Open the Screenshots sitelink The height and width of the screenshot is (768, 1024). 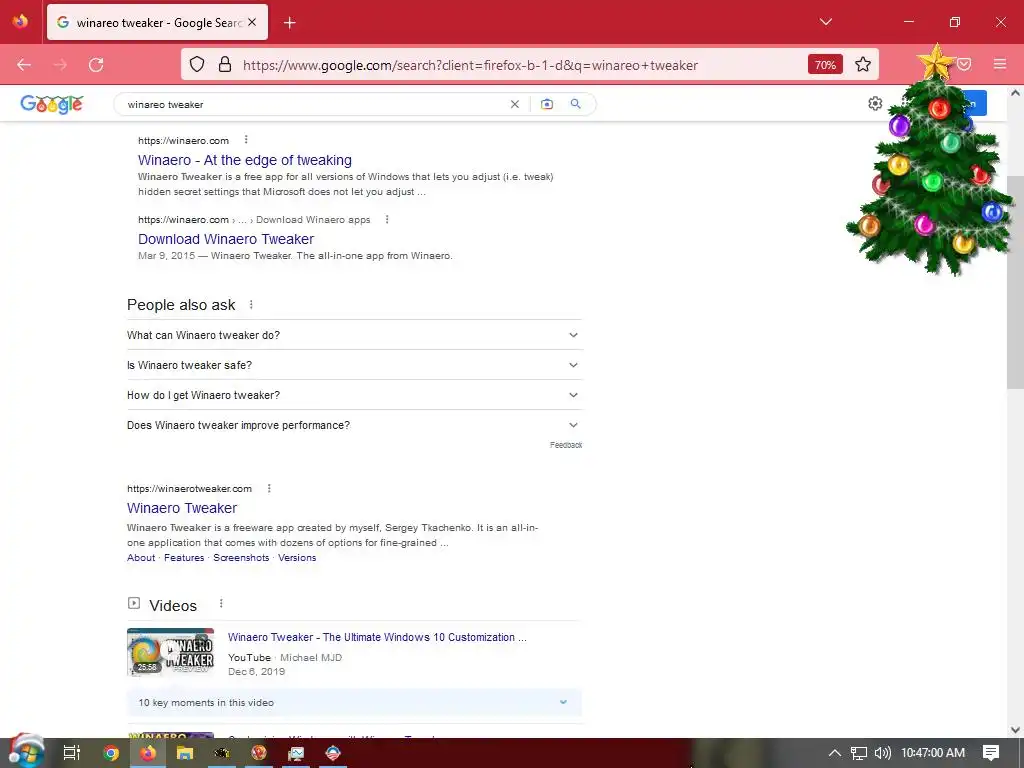pyautogui.click(x=241, y=558)
